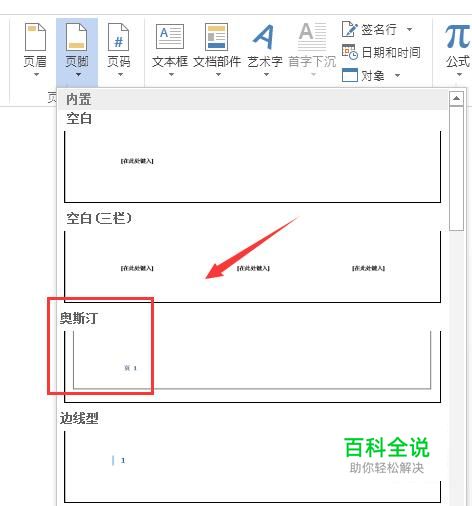Choose the 奥斯汀 Austin footer preview
472x506 pixels.
pos(252,367)
